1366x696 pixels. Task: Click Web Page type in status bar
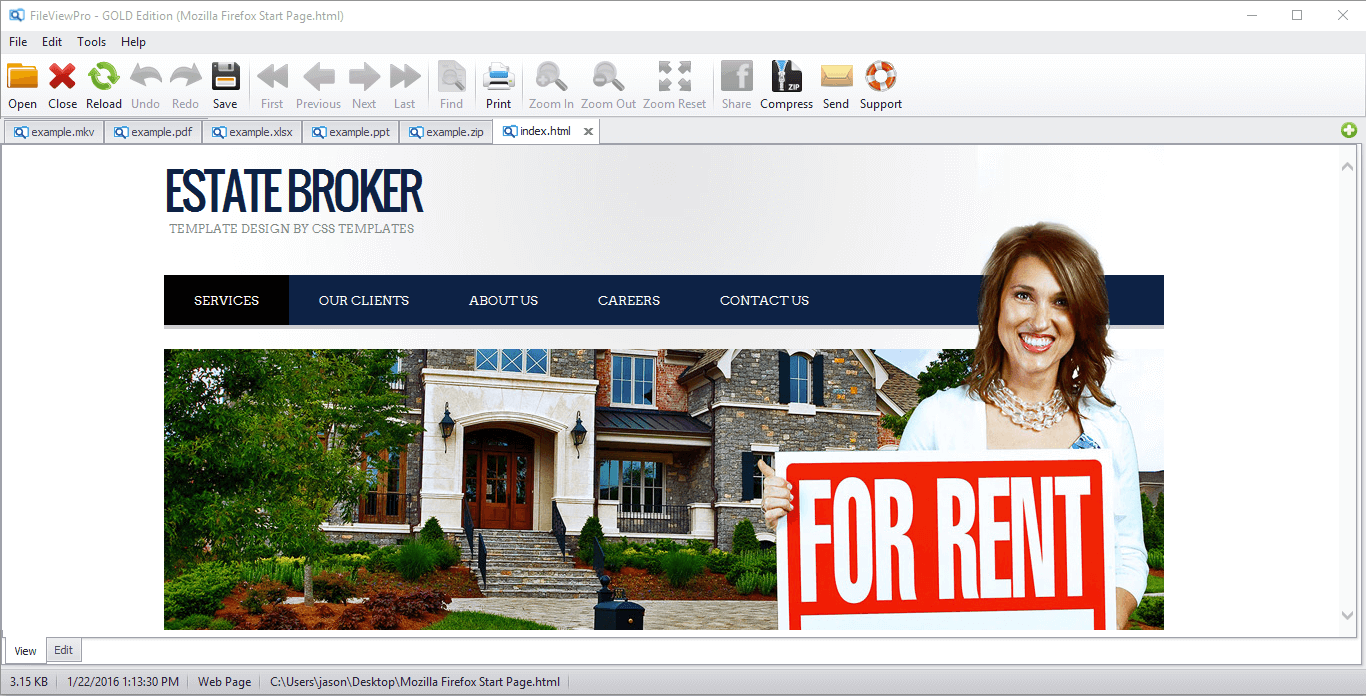tap(225, 682)
